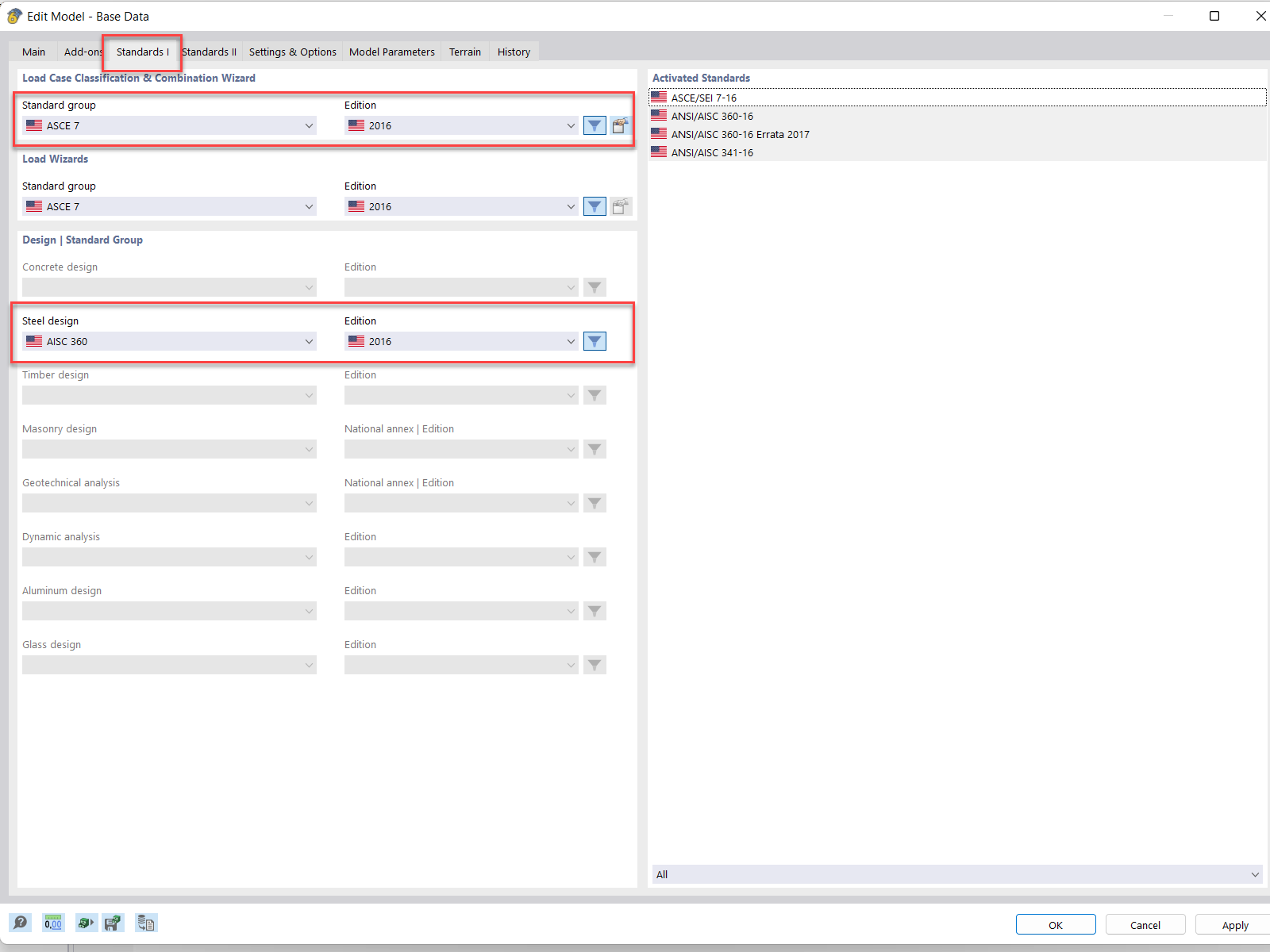Open Combination Wizard Edition 2016 dropdown
The image size is (1270, 952).
[461, 125]
